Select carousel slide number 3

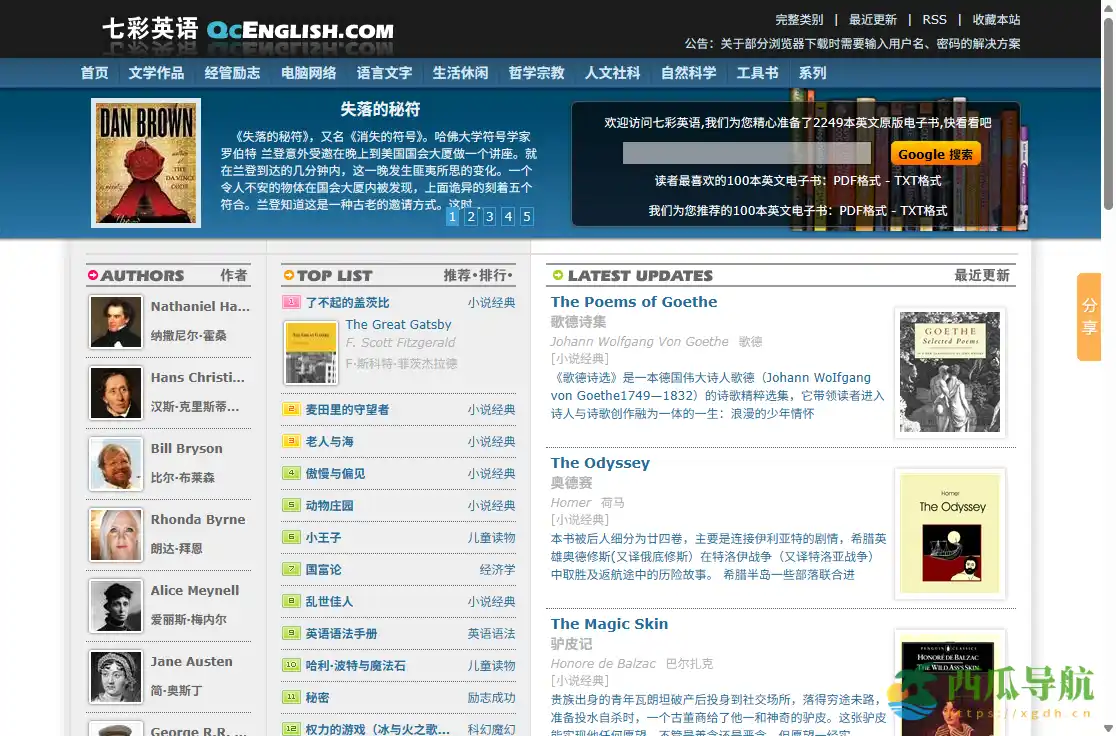[x=489, y=216]
